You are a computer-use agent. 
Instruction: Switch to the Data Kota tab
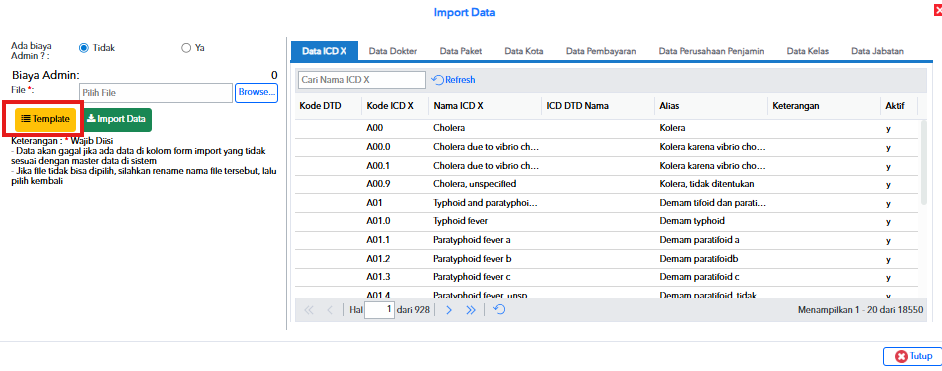[524, 51]
